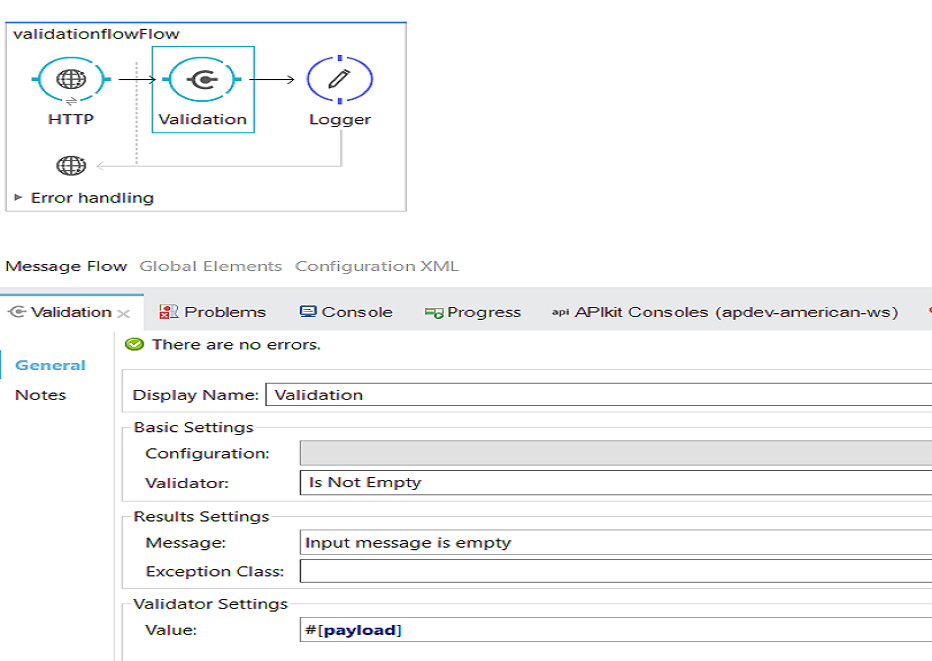Click the Progress tab icon
Image resolution: width=932 pixels, height=661 pixels.
coord(434,313)
